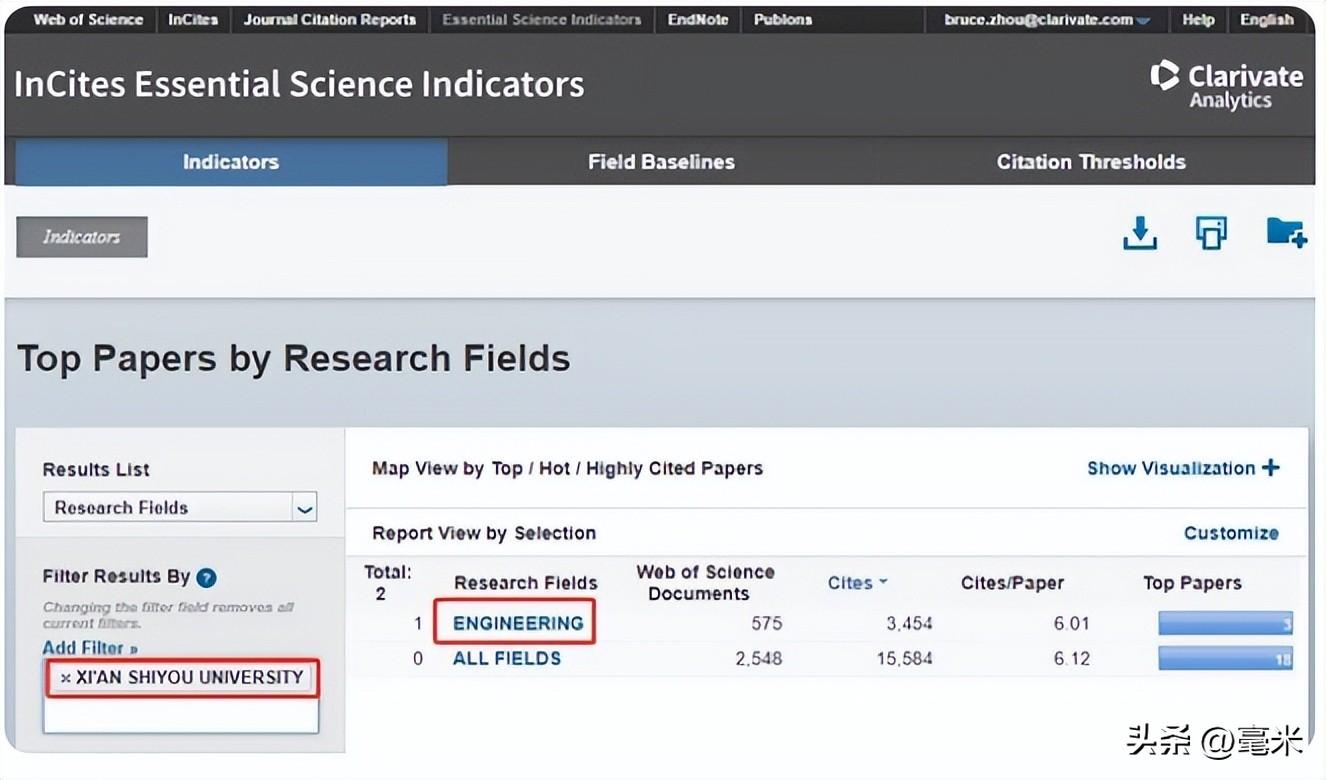Click the Web of Science Documents column header
This screenshot has height=780, width=1326.
coord(705,582)
